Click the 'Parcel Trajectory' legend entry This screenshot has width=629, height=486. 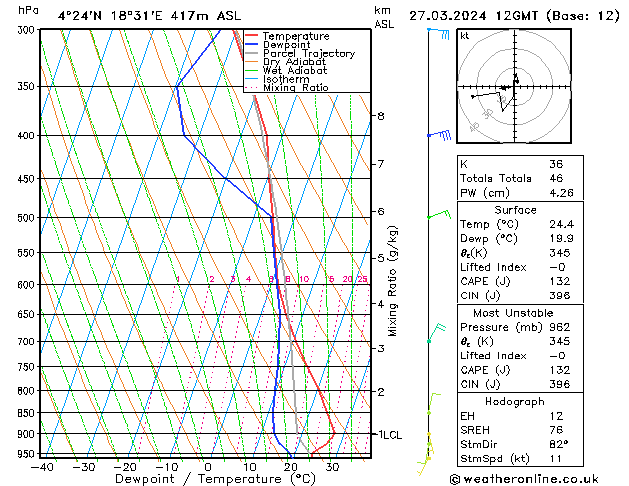tap(309, 53)
